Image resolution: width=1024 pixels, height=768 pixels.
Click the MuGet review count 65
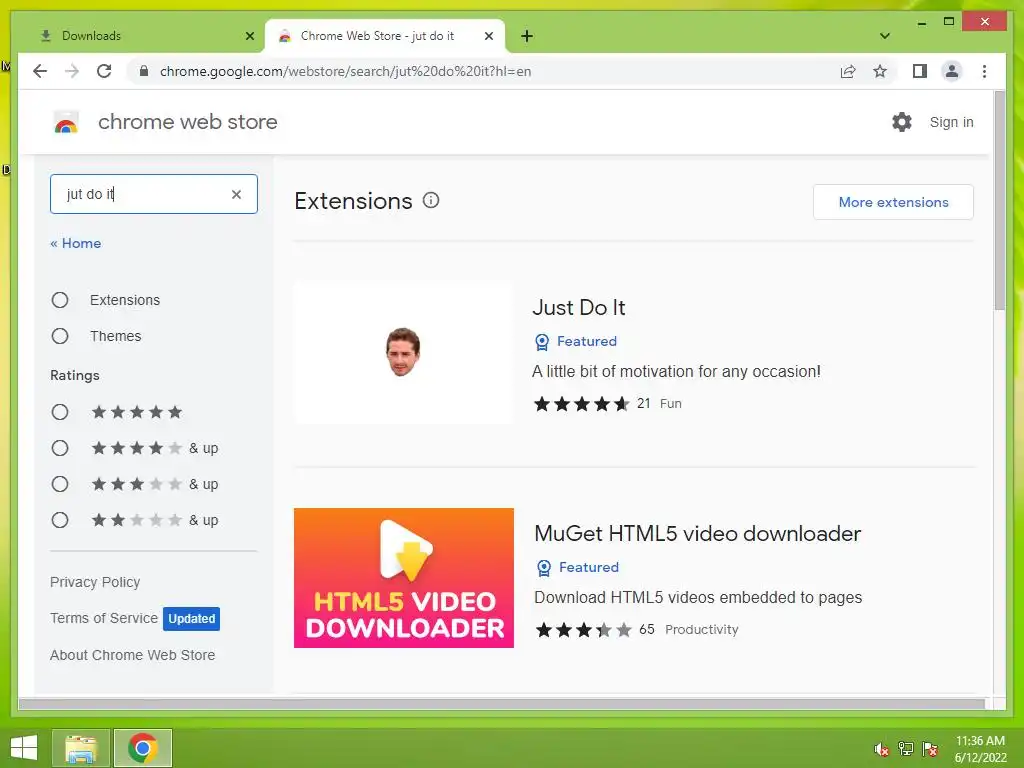coord(647,630)
